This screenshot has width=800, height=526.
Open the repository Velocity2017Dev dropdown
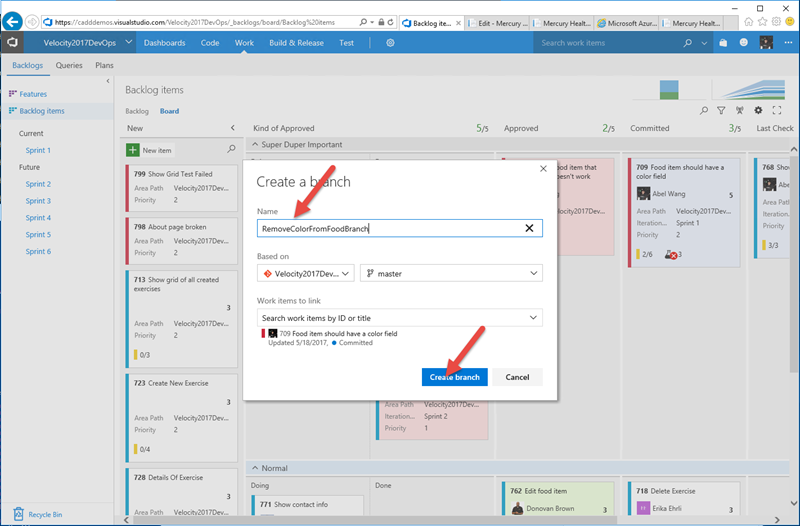click(x=306, y=273)
